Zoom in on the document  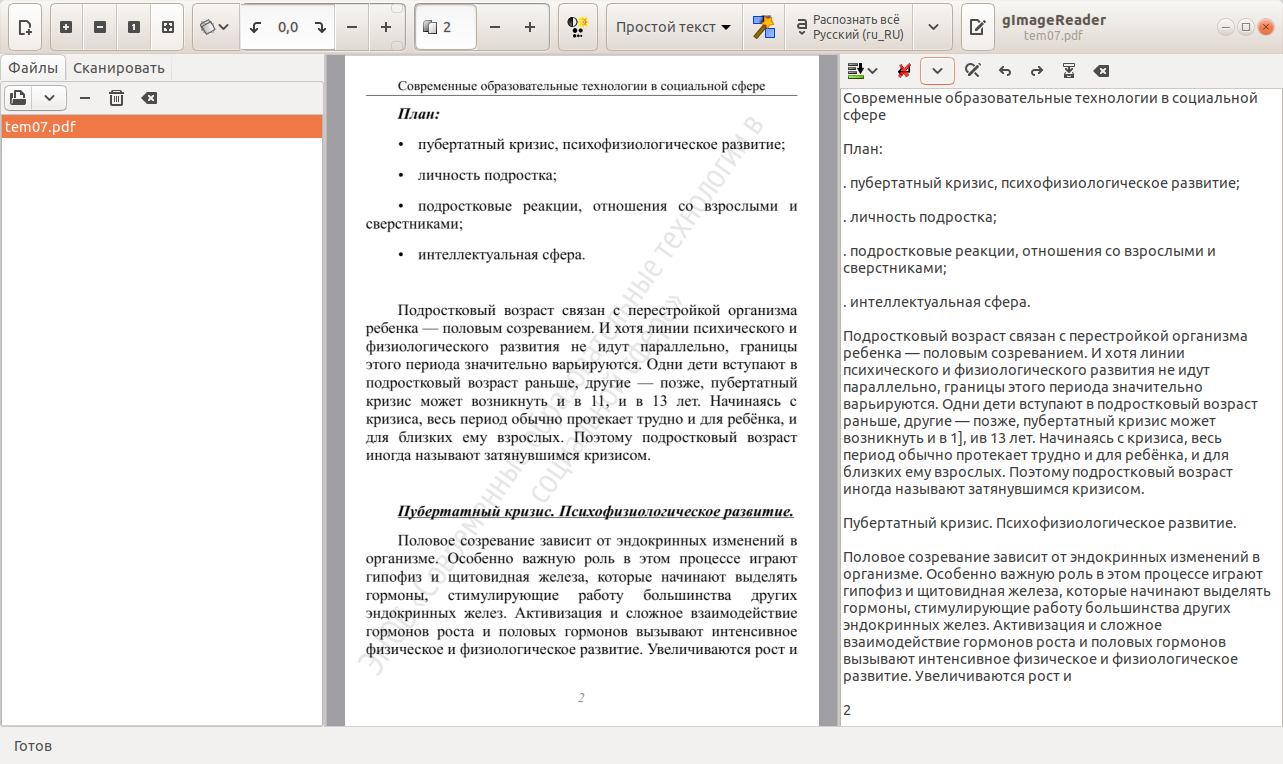coord(66,27)
